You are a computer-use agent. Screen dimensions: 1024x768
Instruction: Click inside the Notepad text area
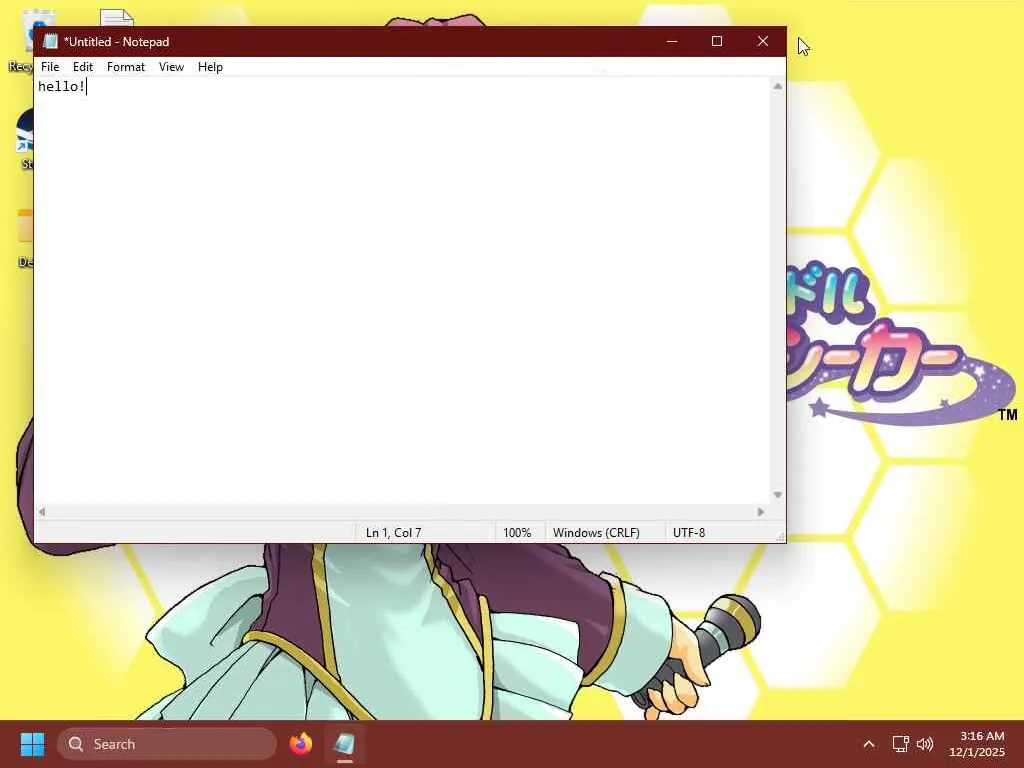click(x=403, y=291)
